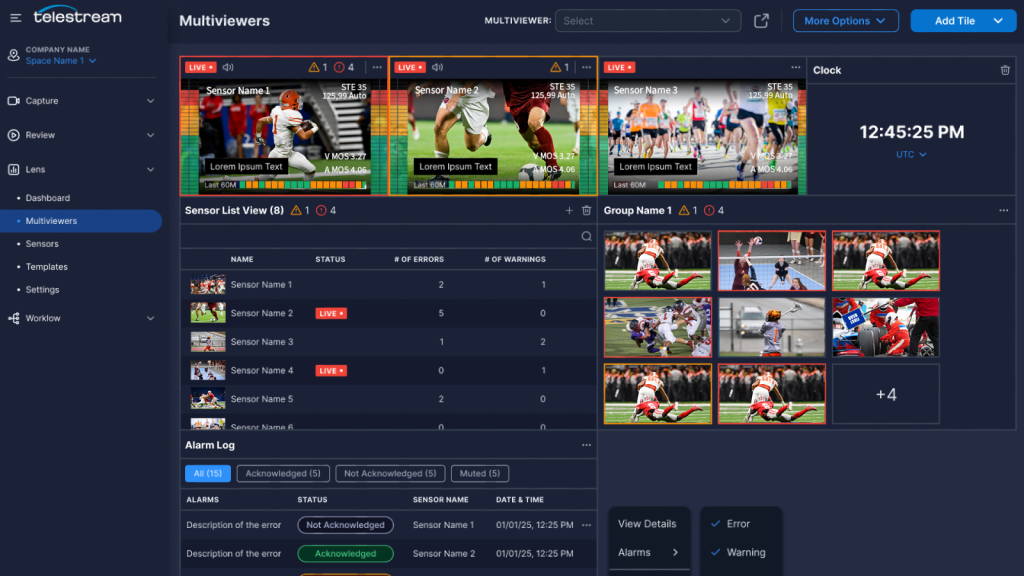This screenshot has width=1024, height=576.
Task: Click the +4 thumbnail in Group Name 1
Action: pos(884,393)
